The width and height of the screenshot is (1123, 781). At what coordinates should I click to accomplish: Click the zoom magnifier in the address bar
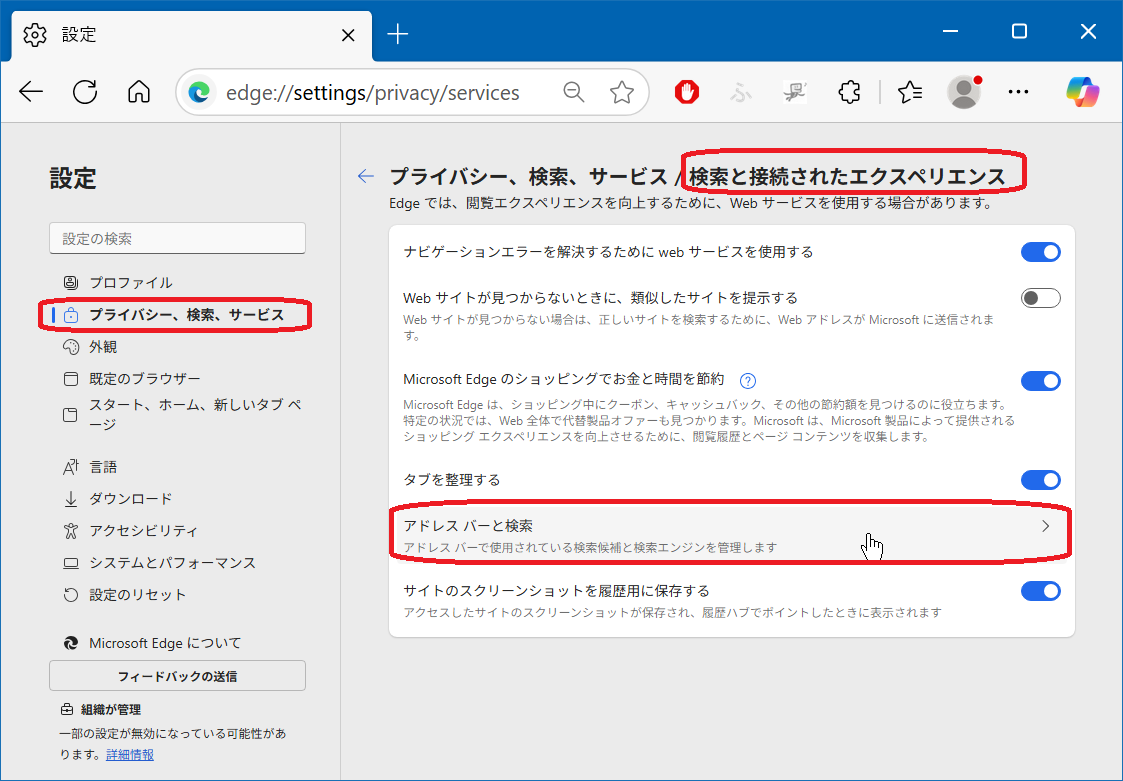pyautogui.click(x=574, y=93)
